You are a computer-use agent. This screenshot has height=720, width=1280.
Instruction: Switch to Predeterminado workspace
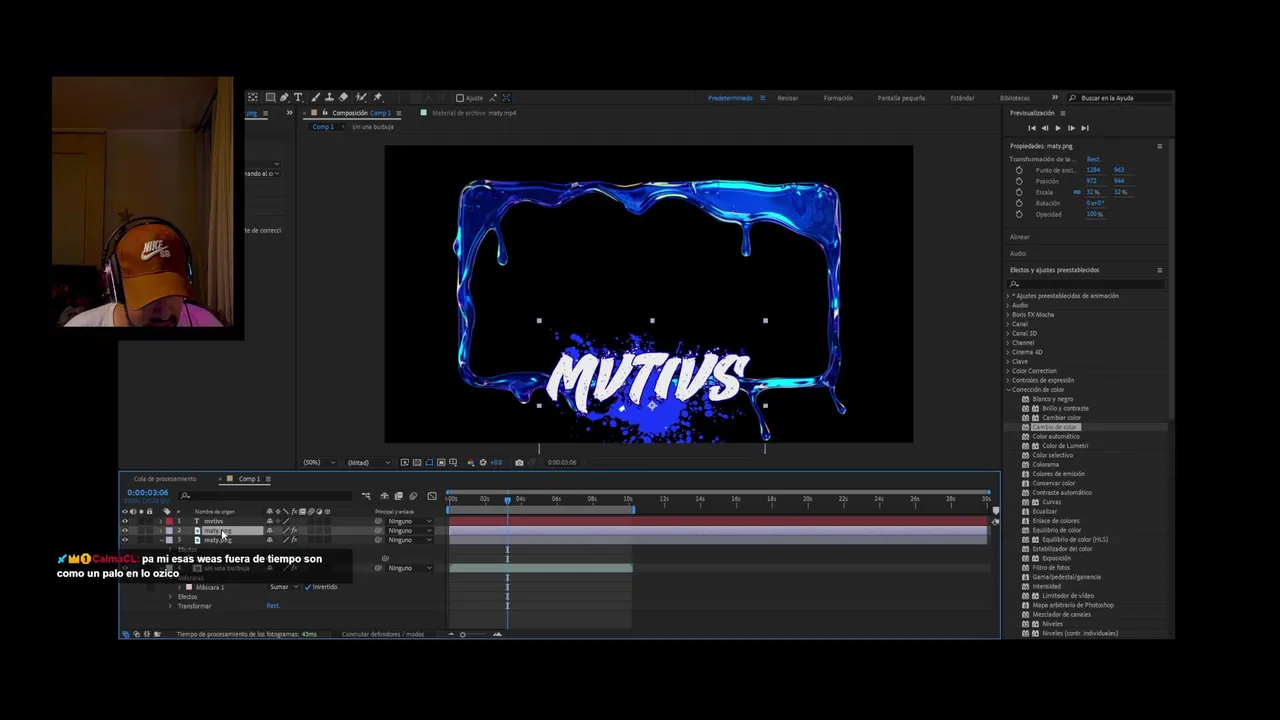tap(730, 98)
